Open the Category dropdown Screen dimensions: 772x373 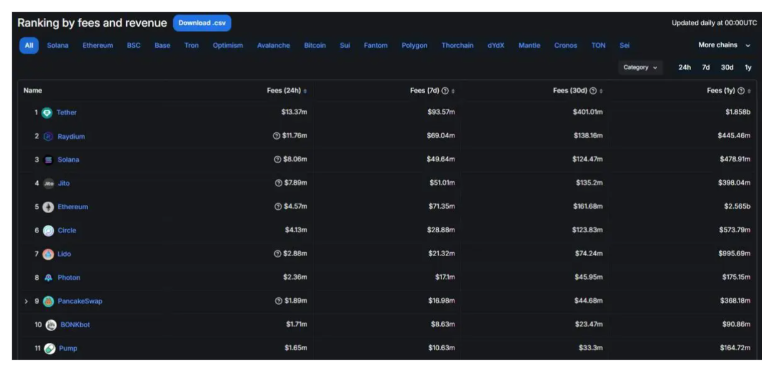[640, 67]
